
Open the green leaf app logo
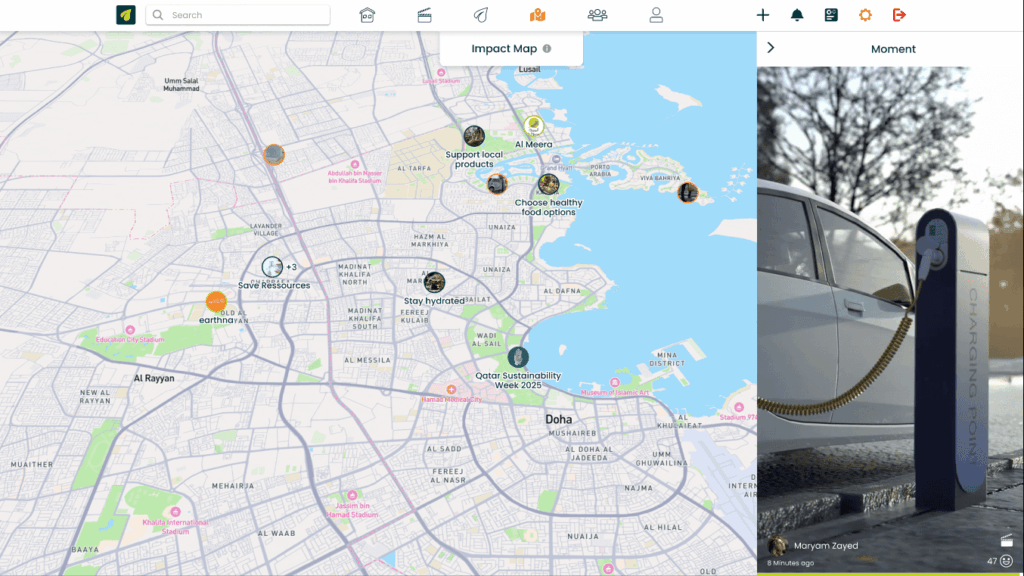coord(126,14)
